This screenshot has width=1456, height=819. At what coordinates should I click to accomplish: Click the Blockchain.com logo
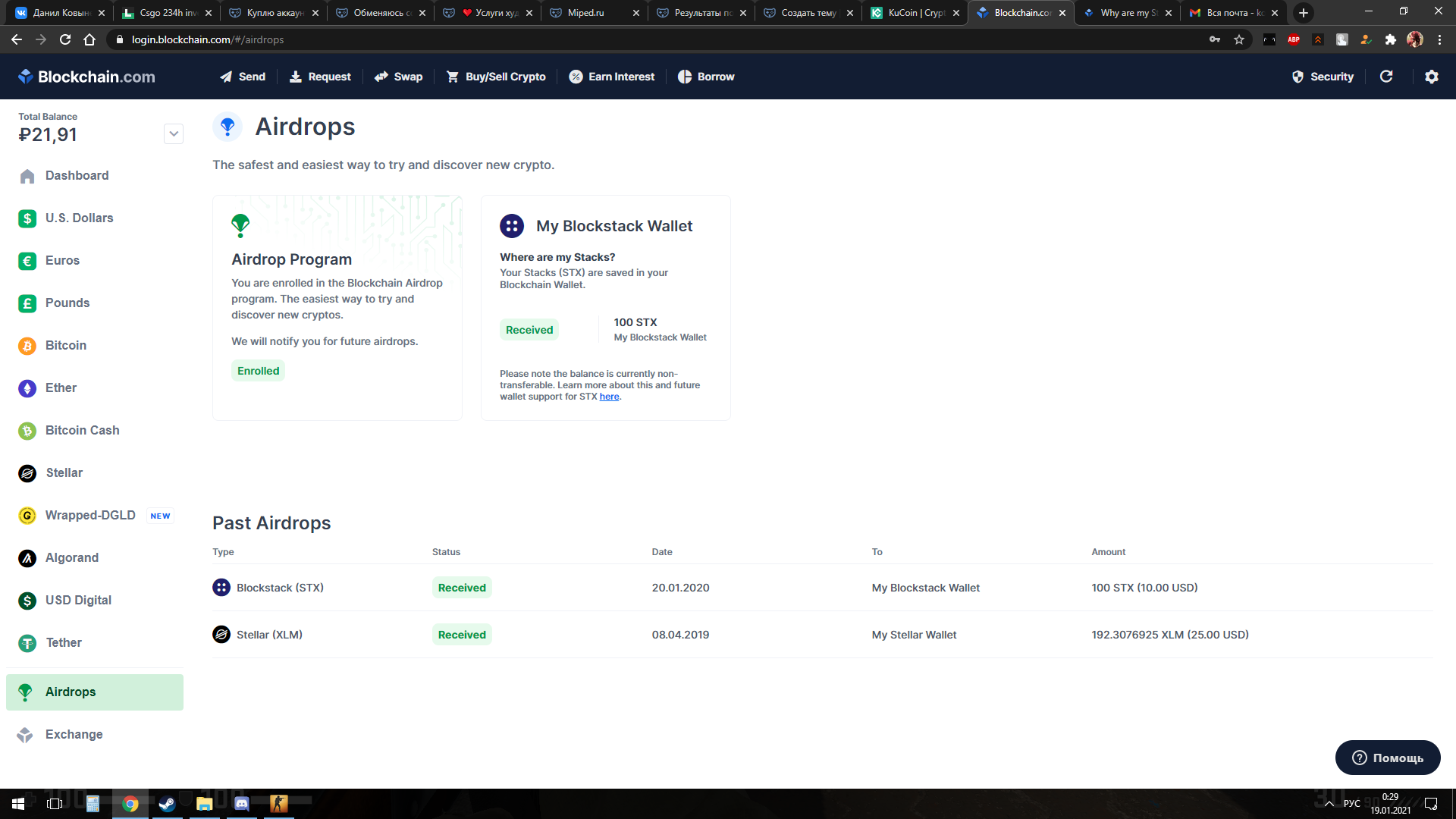[x=86, y=77]
